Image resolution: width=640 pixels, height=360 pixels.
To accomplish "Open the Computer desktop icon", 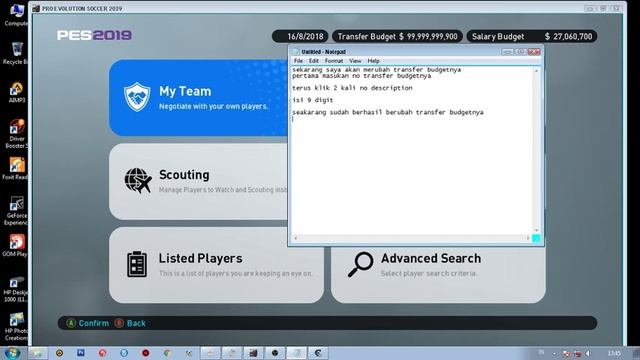I will click(16, 13).
